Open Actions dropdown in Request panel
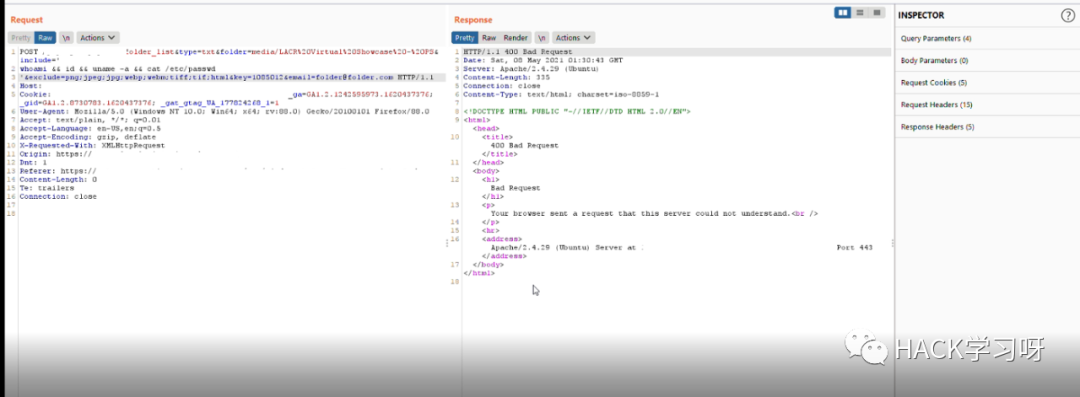Screen dimensions: 1080x397 click(x=98, y=38)
